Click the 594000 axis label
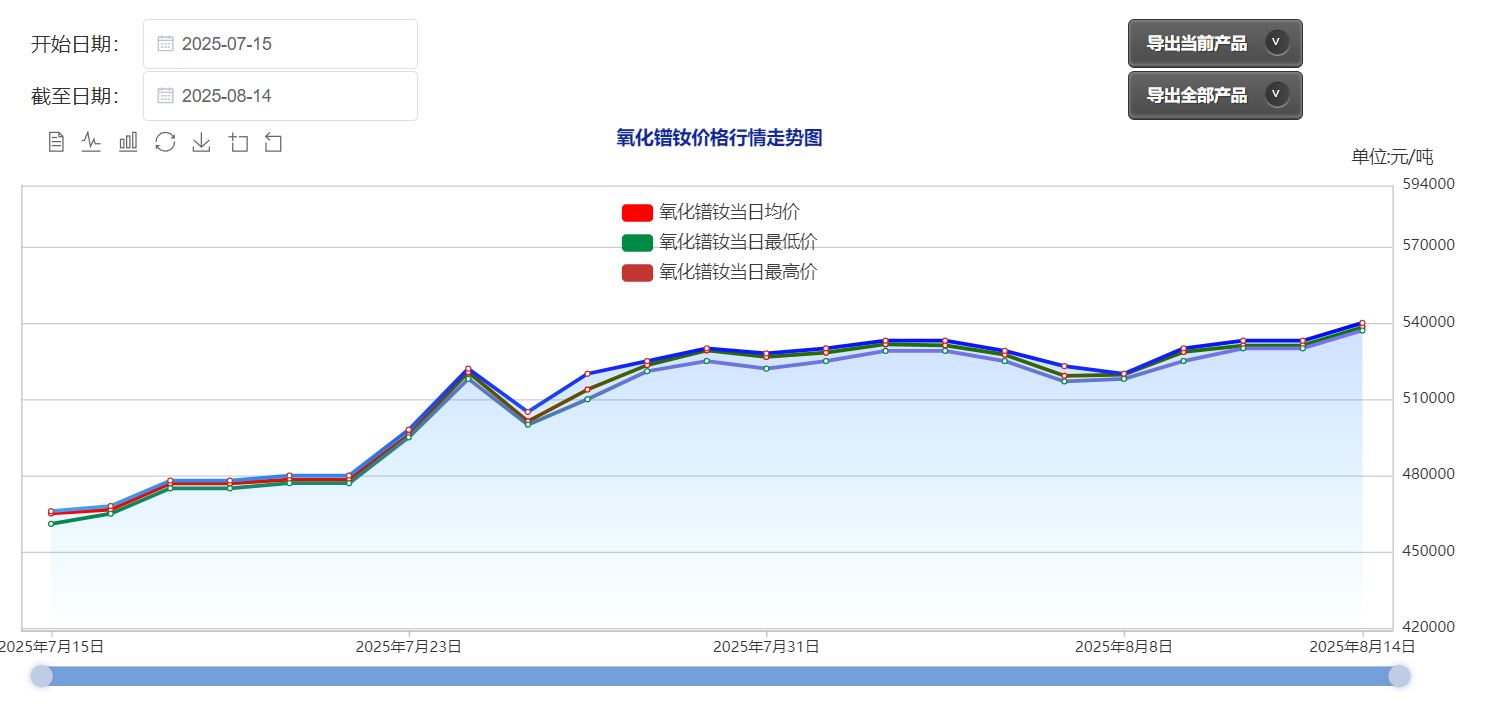Screen dimensions: 1487x719 coord(1429,184)
